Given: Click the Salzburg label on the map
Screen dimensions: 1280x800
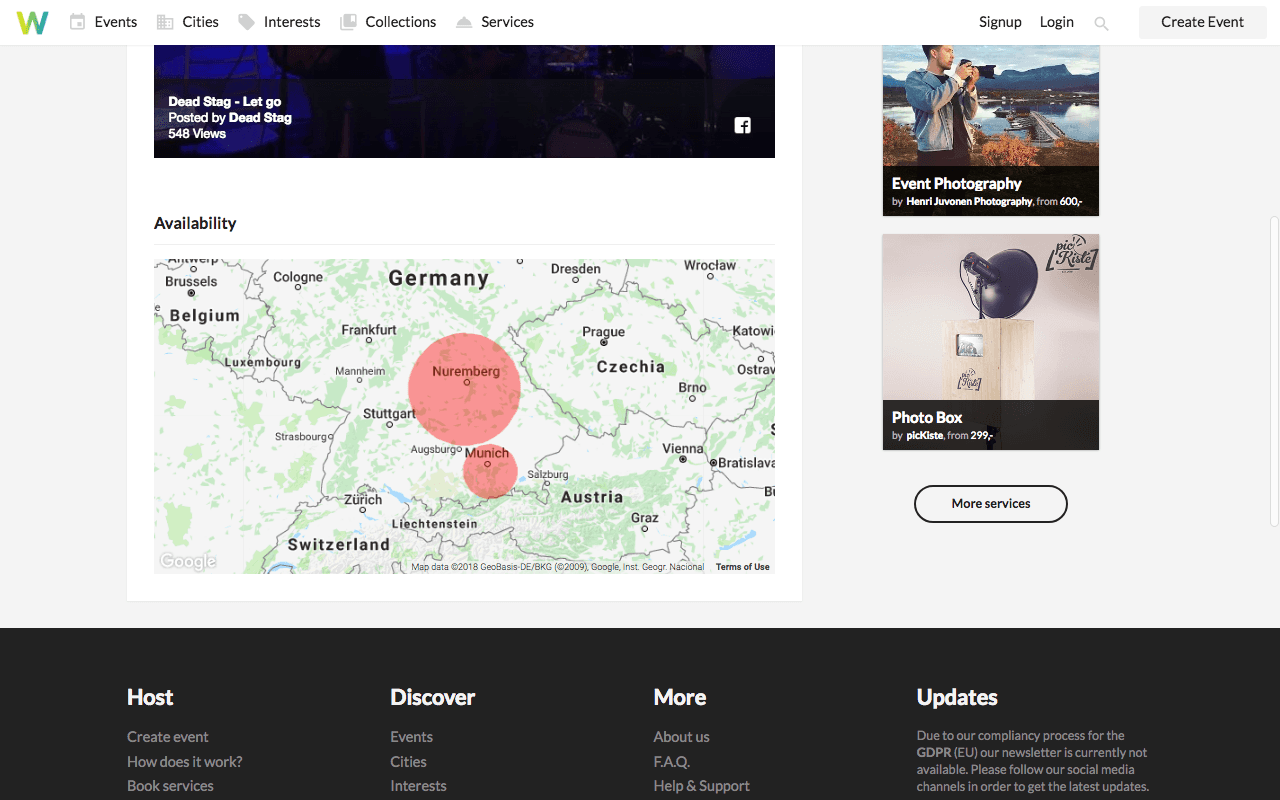Looking at the screenshot, I should click(548, 475).
